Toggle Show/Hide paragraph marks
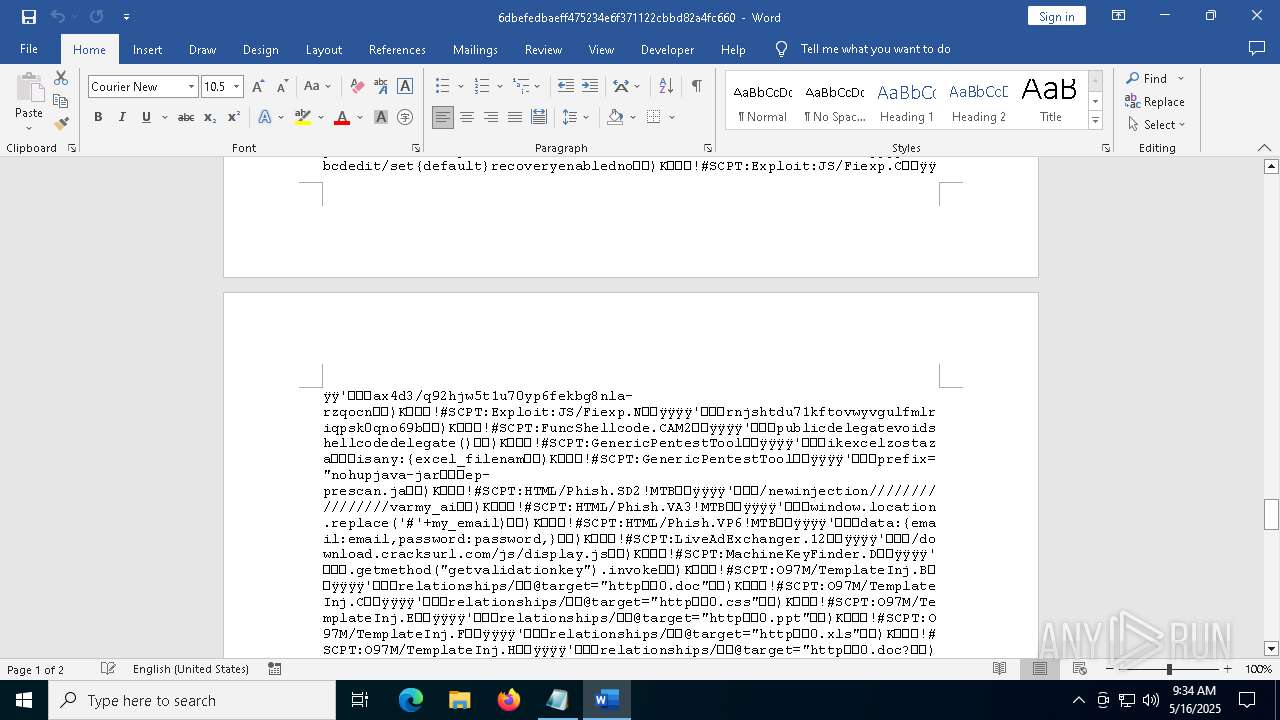The image size is (1280, 720). tap(696, 87)
